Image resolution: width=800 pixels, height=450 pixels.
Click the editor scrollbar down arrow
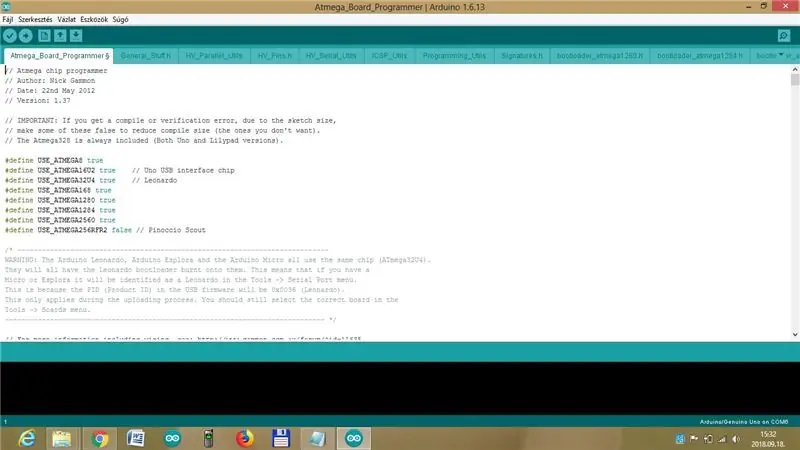[795, 335]
